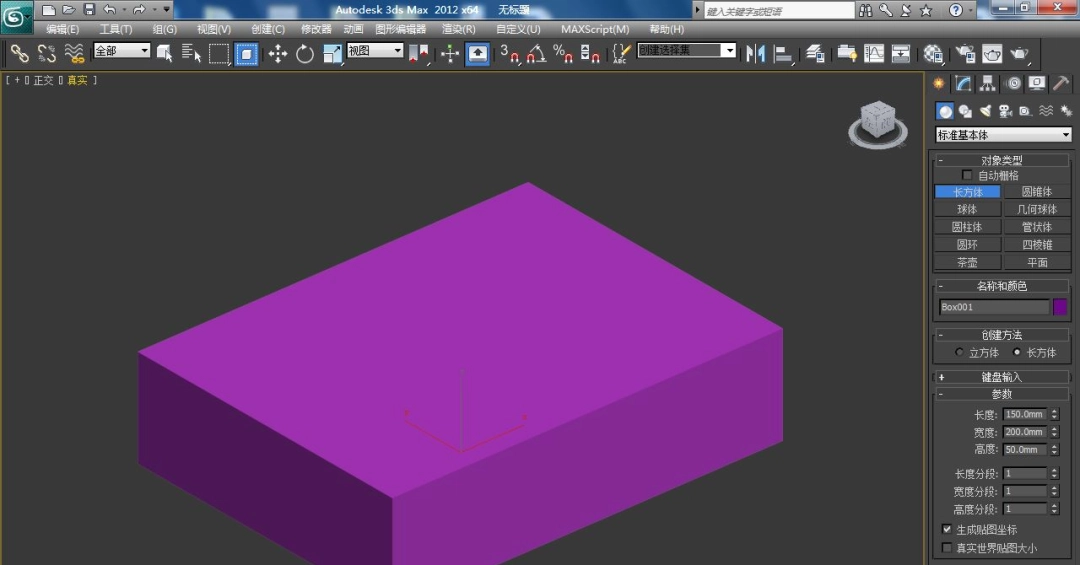Viewport: 1080px width, 565px height.
Task: Toggle keyboard shortcut override button
Action: coord(478,54)
